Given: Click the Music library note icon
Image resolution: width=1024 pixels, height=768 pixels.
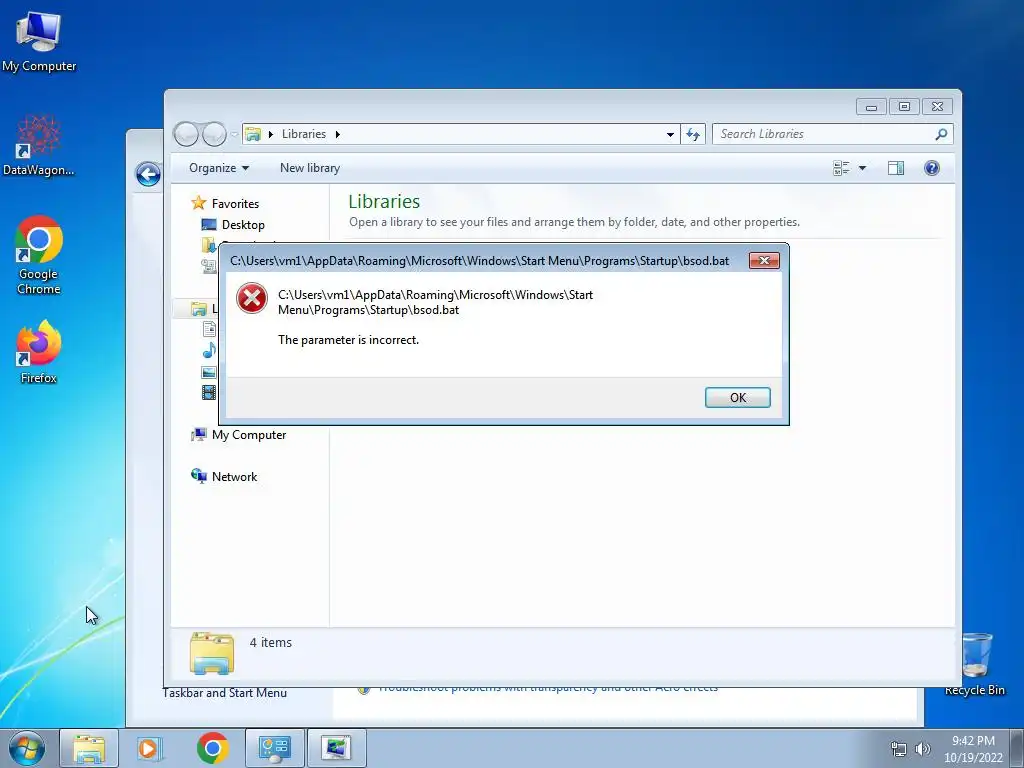Looking at the screenshot, I should pos(209,351).
